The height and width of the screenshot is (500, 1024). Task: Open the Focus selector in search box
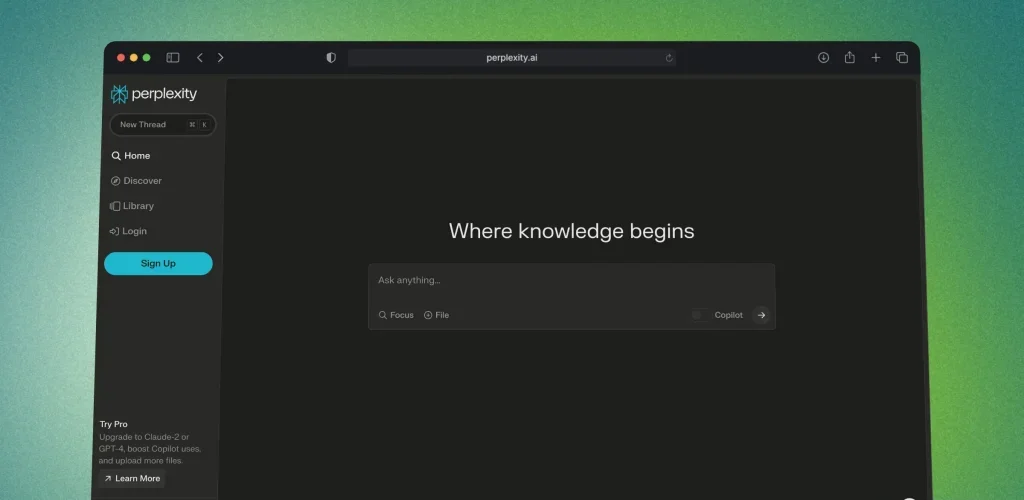396,315
